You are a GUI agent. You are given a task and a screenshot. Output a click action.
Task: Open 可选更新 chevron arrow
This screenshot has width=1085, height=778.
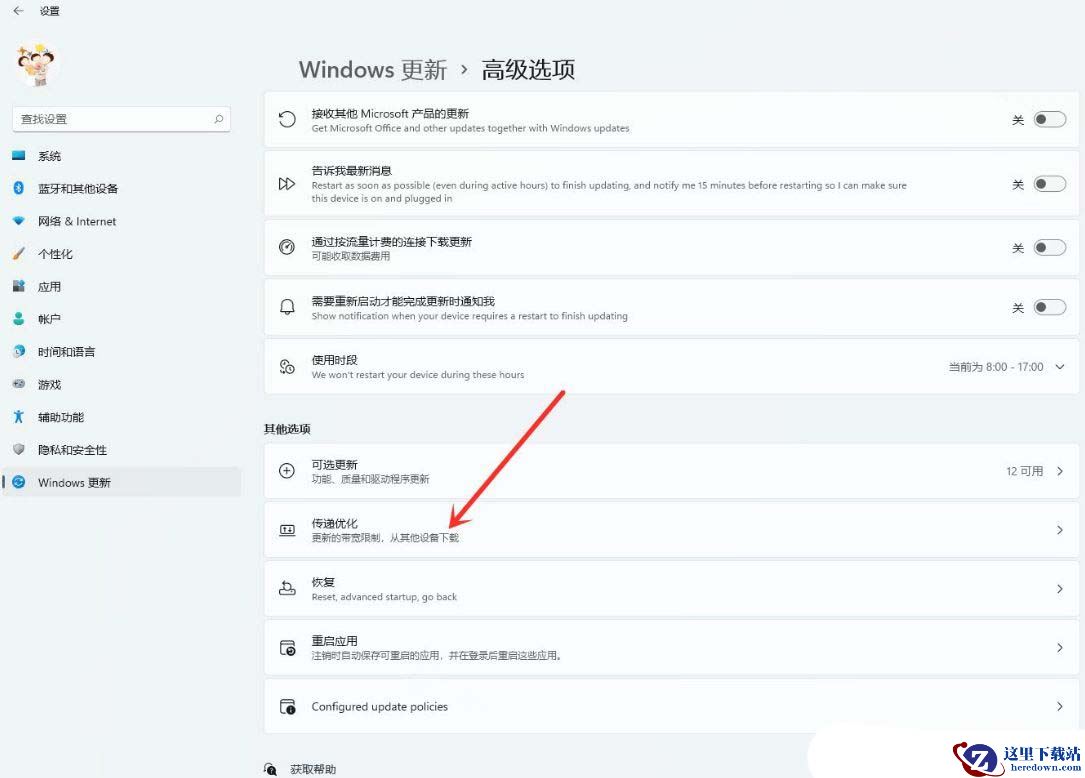1060,471
